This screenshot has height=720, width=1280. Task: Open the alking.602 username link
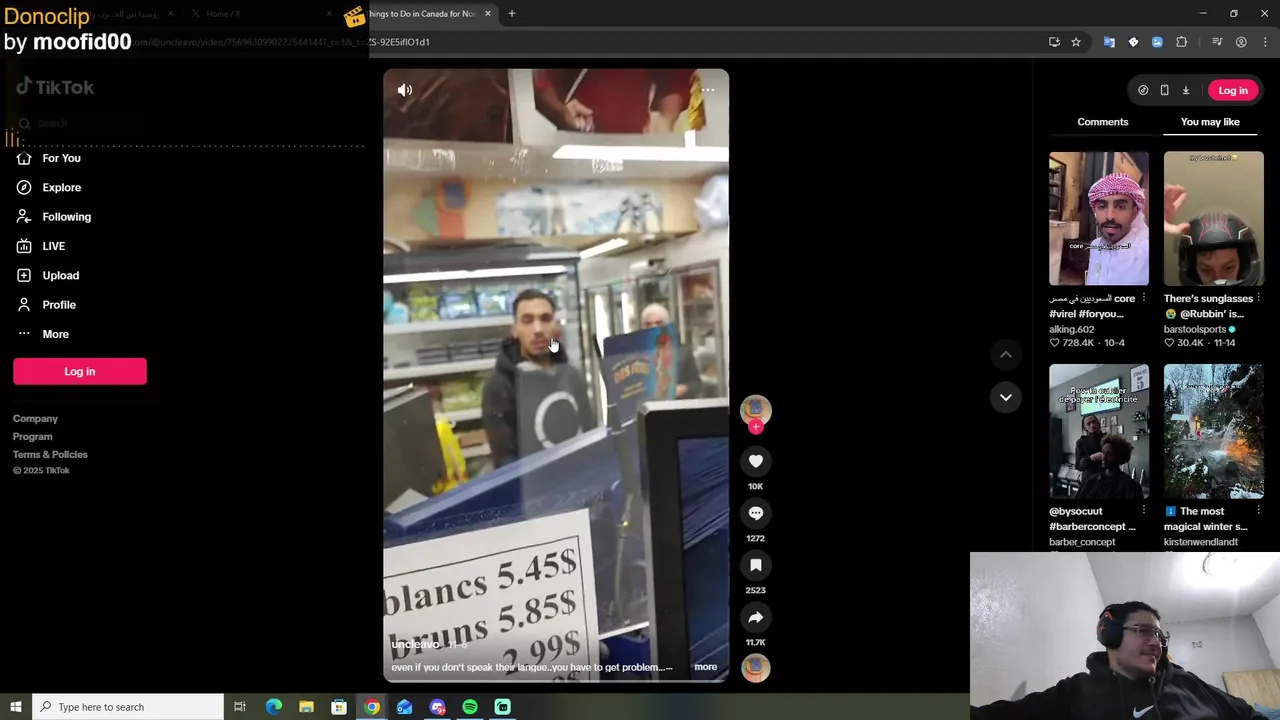1071,329
